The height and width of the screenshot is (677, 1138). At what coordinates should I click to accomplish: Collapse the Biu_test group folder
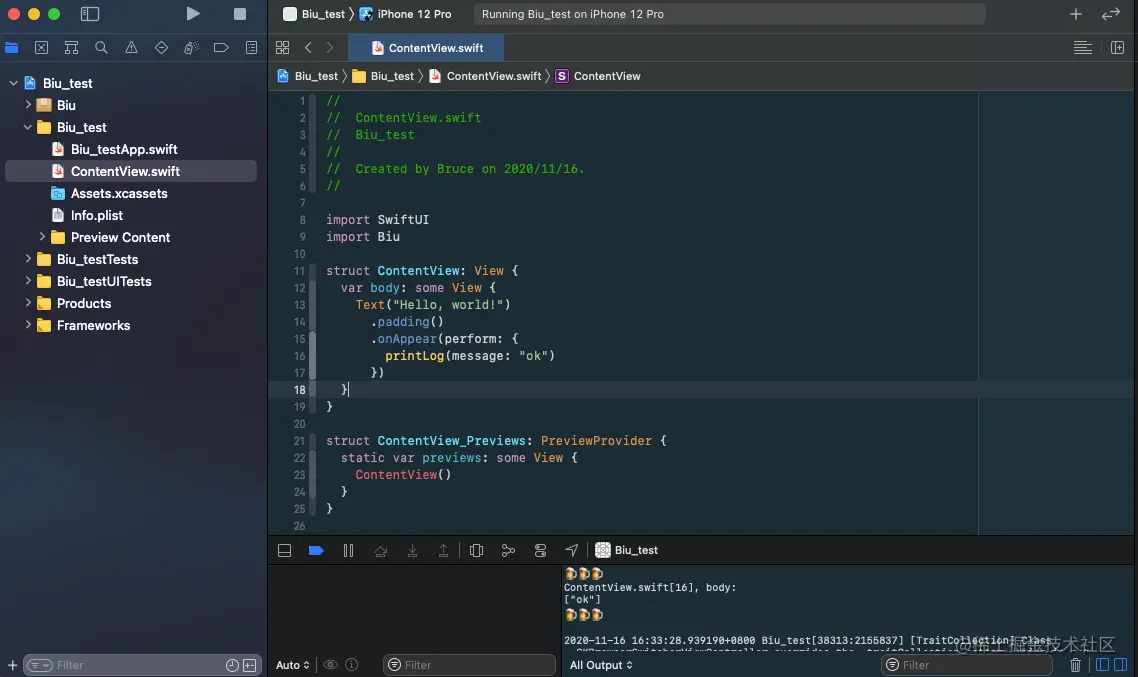click(28, 127)
